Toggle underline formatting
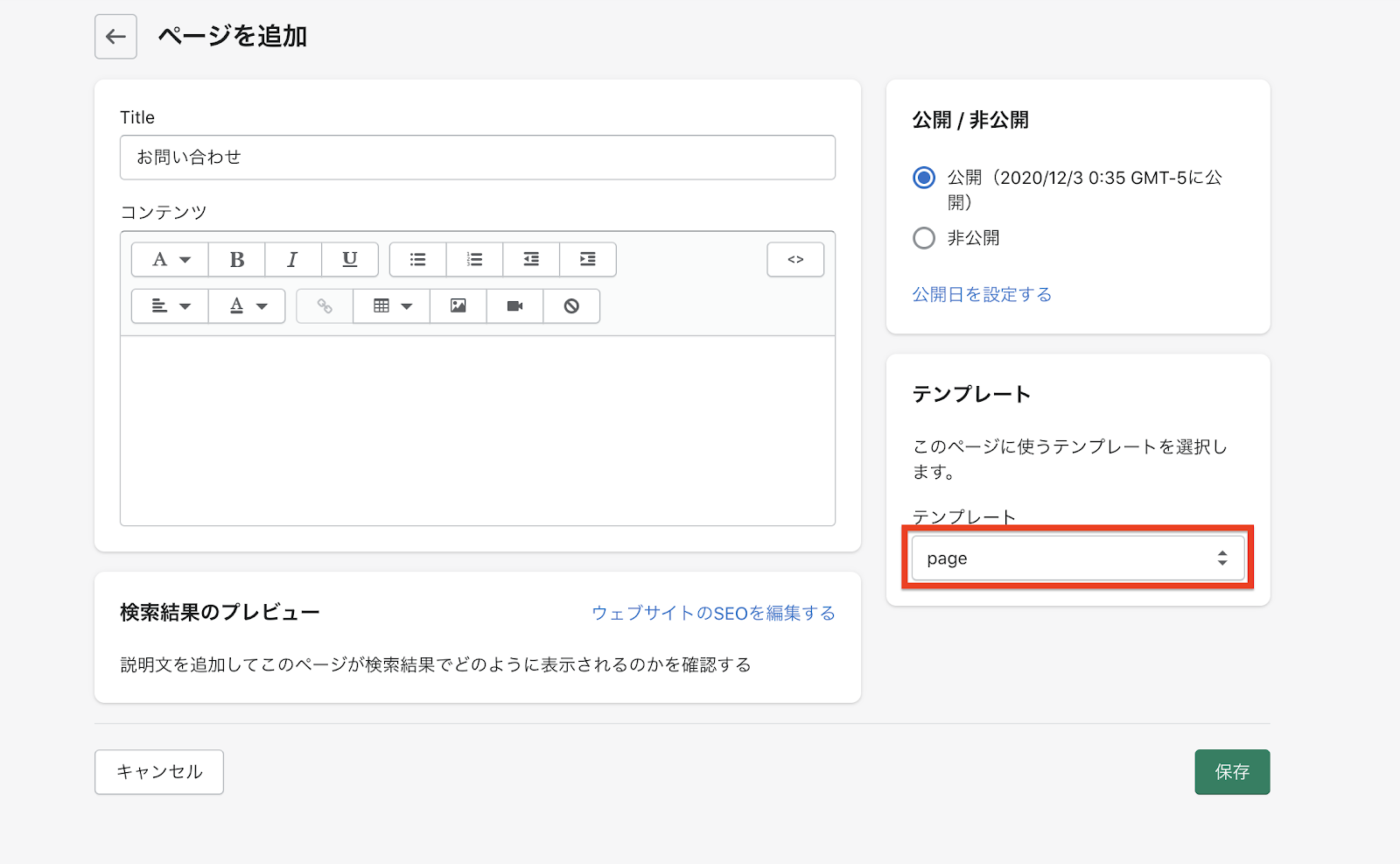 click(349, 260)
